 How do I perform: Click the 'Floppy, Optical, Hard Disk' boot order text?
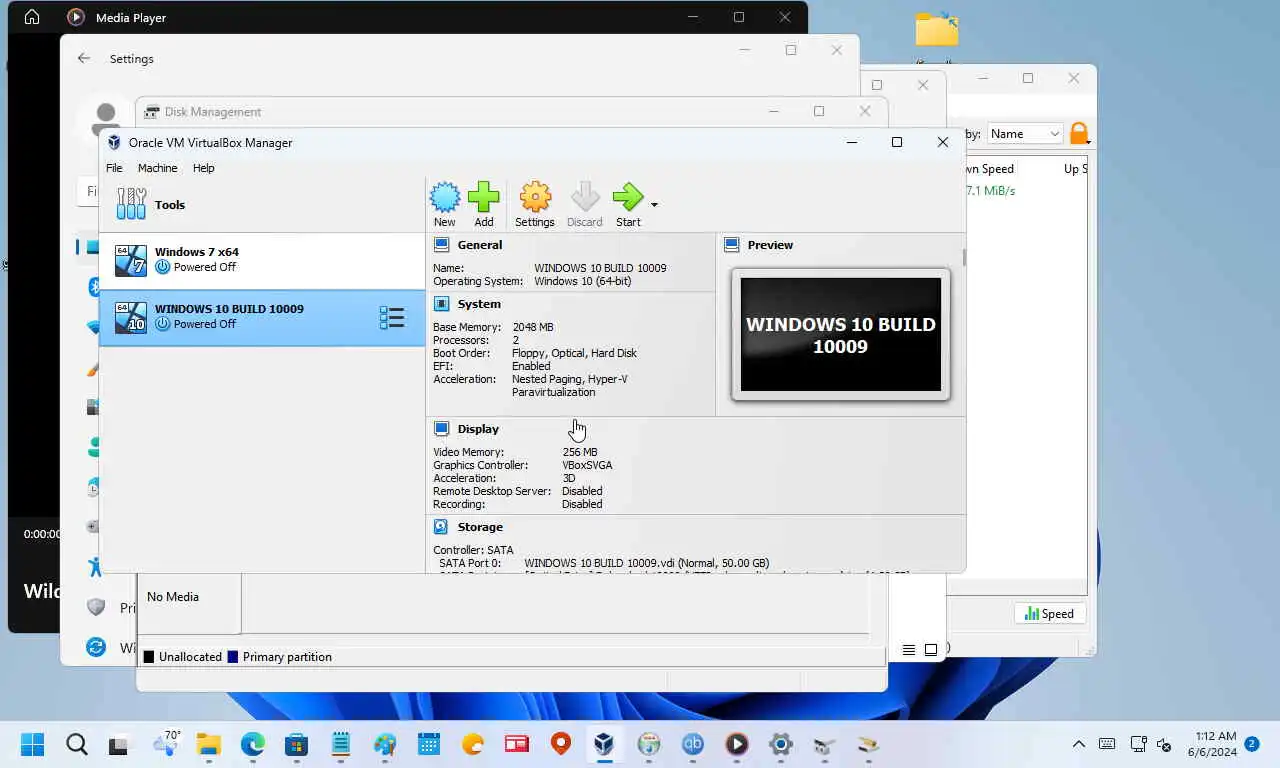(574, 353)
